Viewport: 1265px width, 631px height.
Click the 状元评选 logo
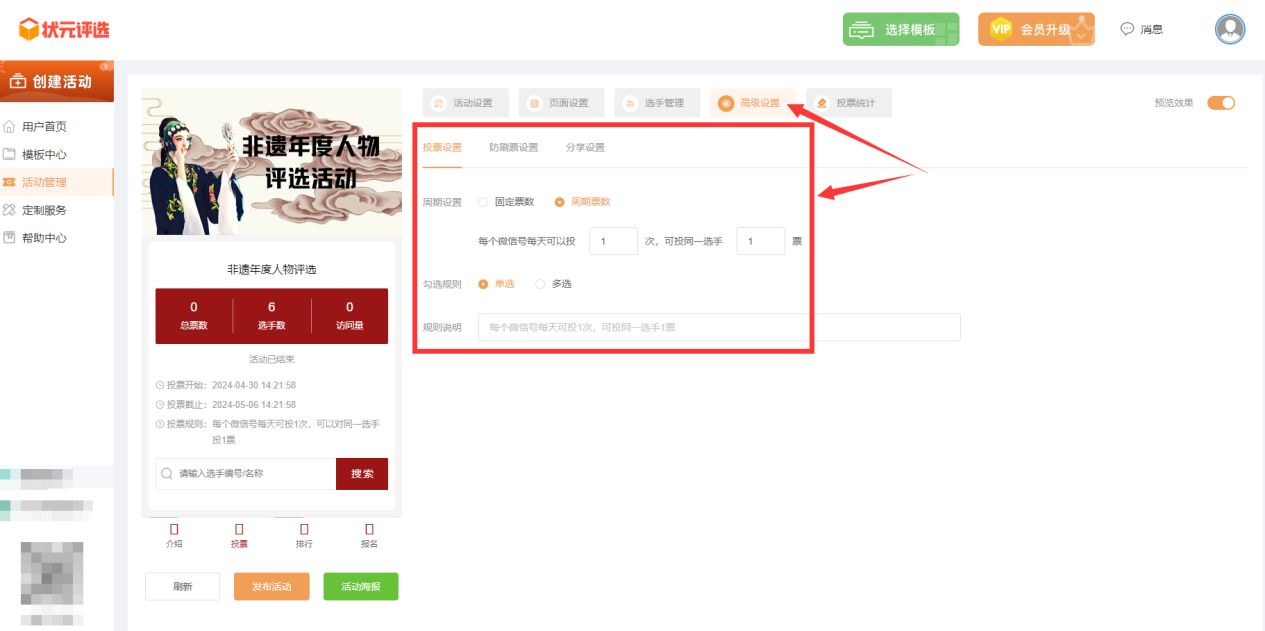tap(64, 30)
